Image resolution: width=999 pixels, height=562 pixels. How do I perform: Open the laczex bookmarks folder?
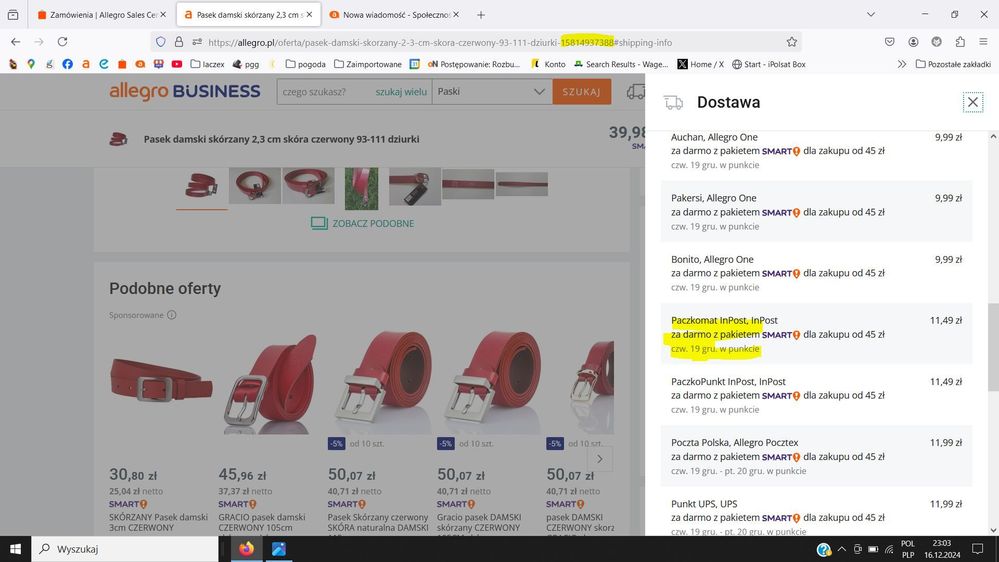[x=208, y=64]
